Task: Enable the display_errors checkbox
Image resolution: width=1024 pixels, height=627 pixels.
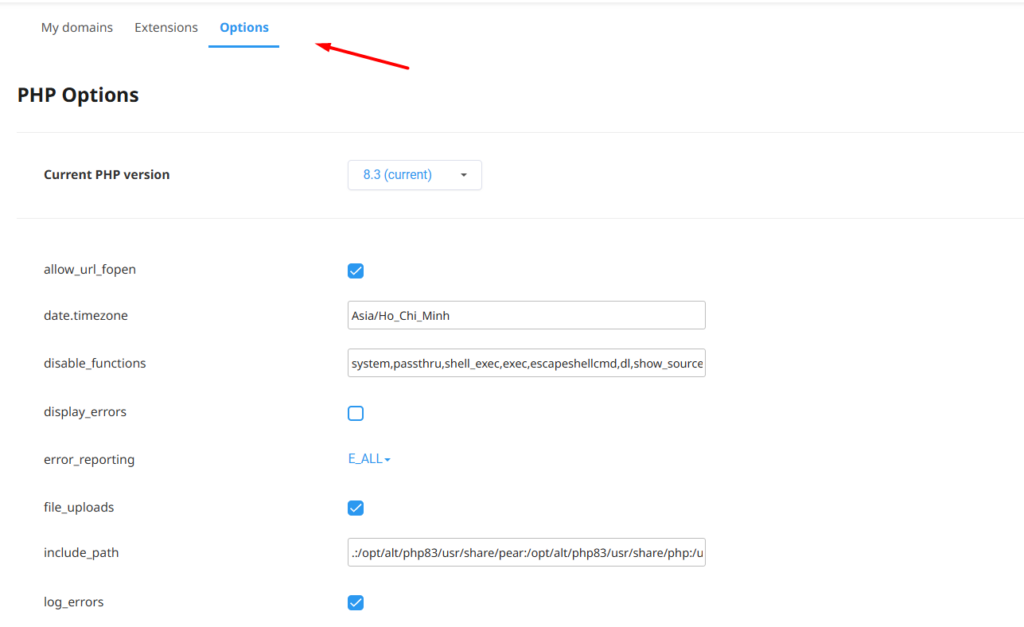Action: click(356, 413)
